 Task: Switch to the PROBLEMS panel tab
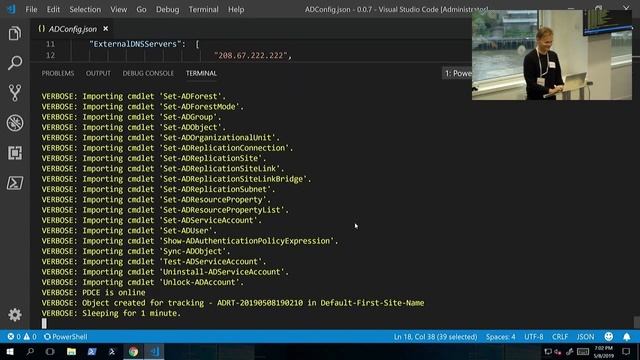pos(58,73)
